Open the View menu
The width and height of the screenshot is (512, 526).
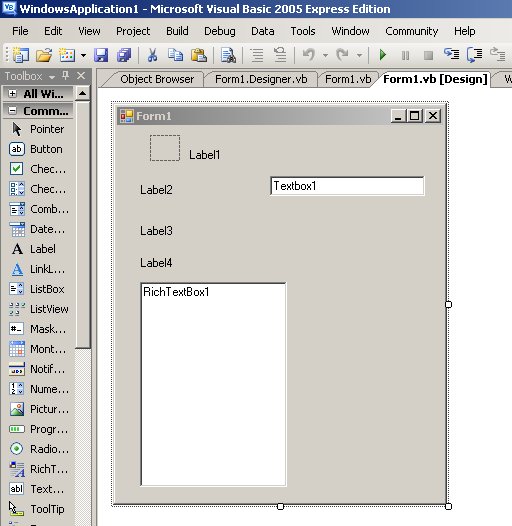click(x=89, y=31)
